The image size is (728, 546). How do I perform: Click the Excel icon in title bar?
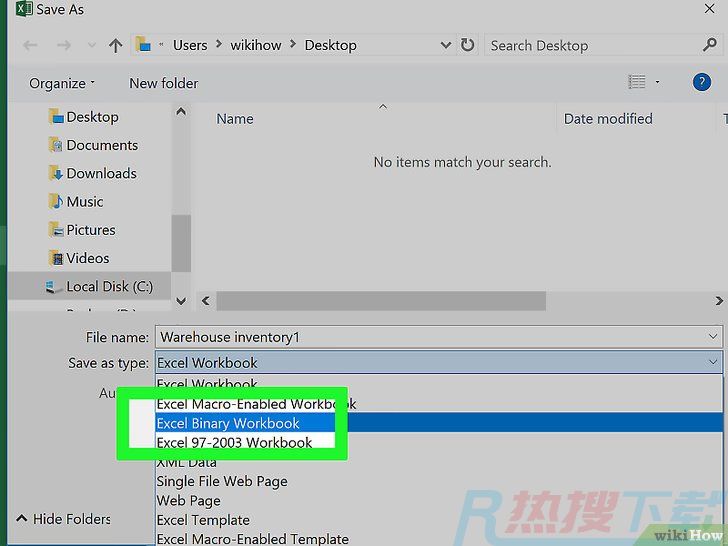coord(24,9)
